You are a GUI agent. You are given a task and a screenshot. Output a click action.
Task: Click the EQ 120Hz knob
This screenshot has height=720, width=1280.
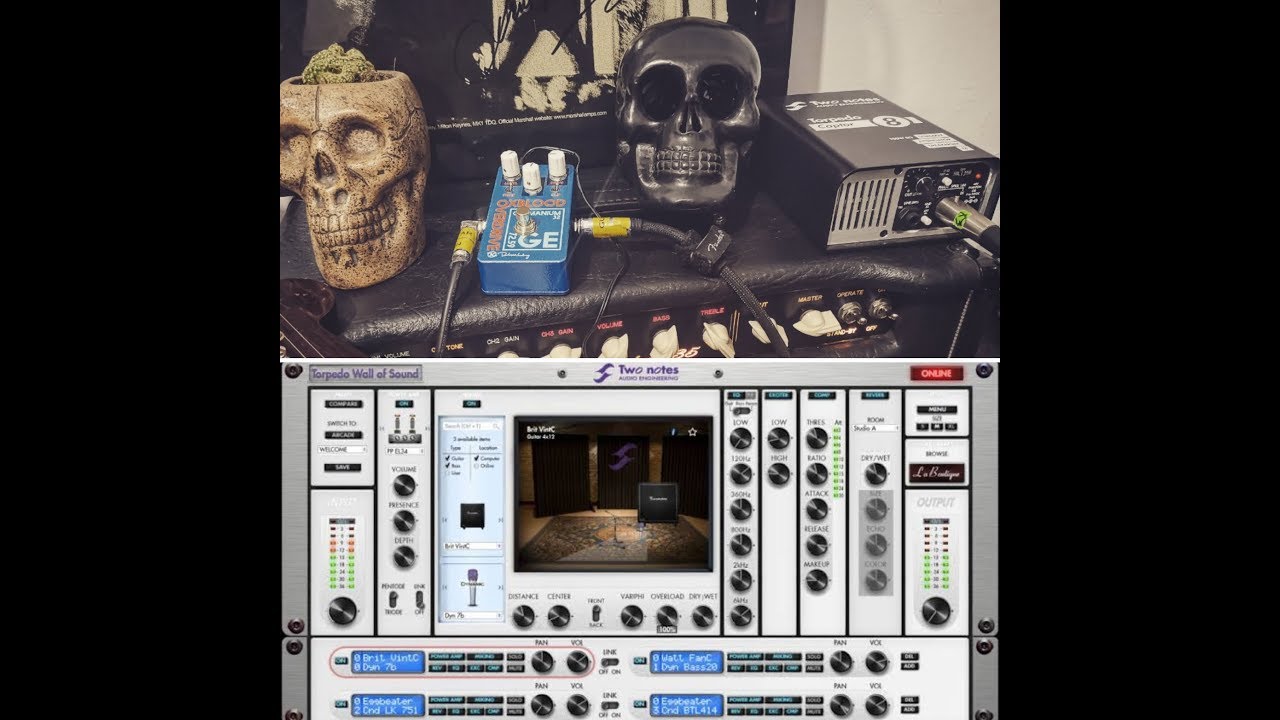[x=741, y=474]
